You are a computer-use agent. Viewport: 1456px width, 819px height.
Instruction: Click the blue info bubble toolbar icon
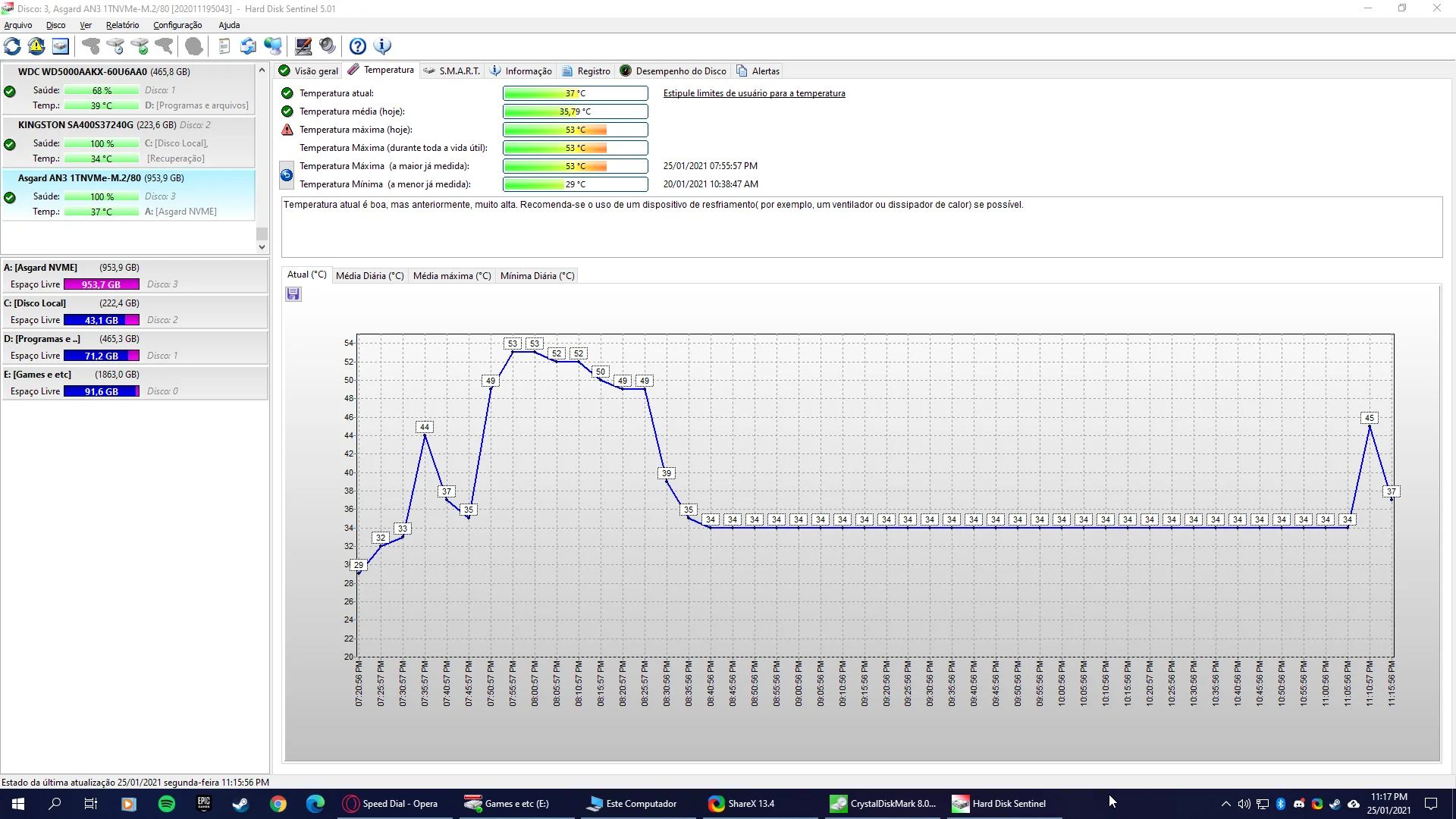coord(383,46)
